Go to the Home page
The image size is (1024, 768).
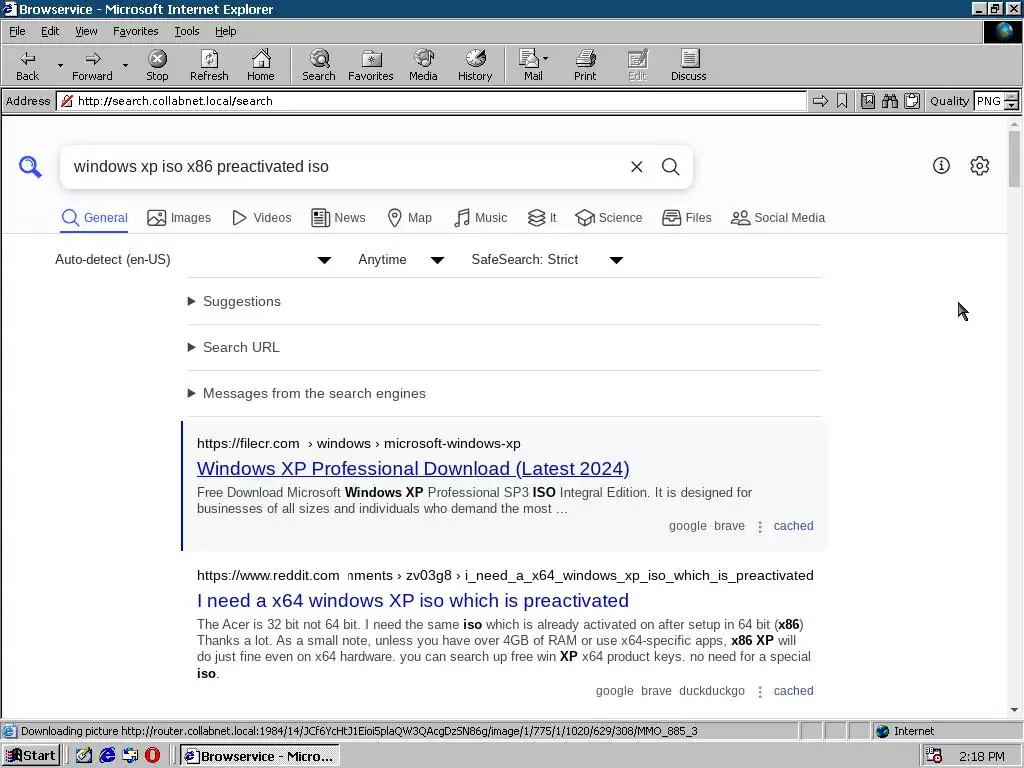[261, 65]
